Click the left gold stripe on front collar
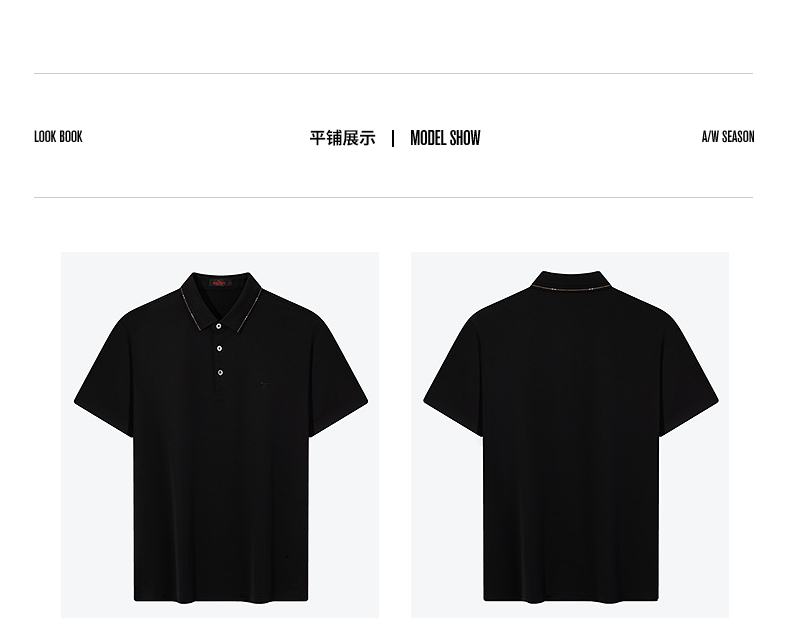The width and height of the screenshot is (790, 627). click(190, 309)
